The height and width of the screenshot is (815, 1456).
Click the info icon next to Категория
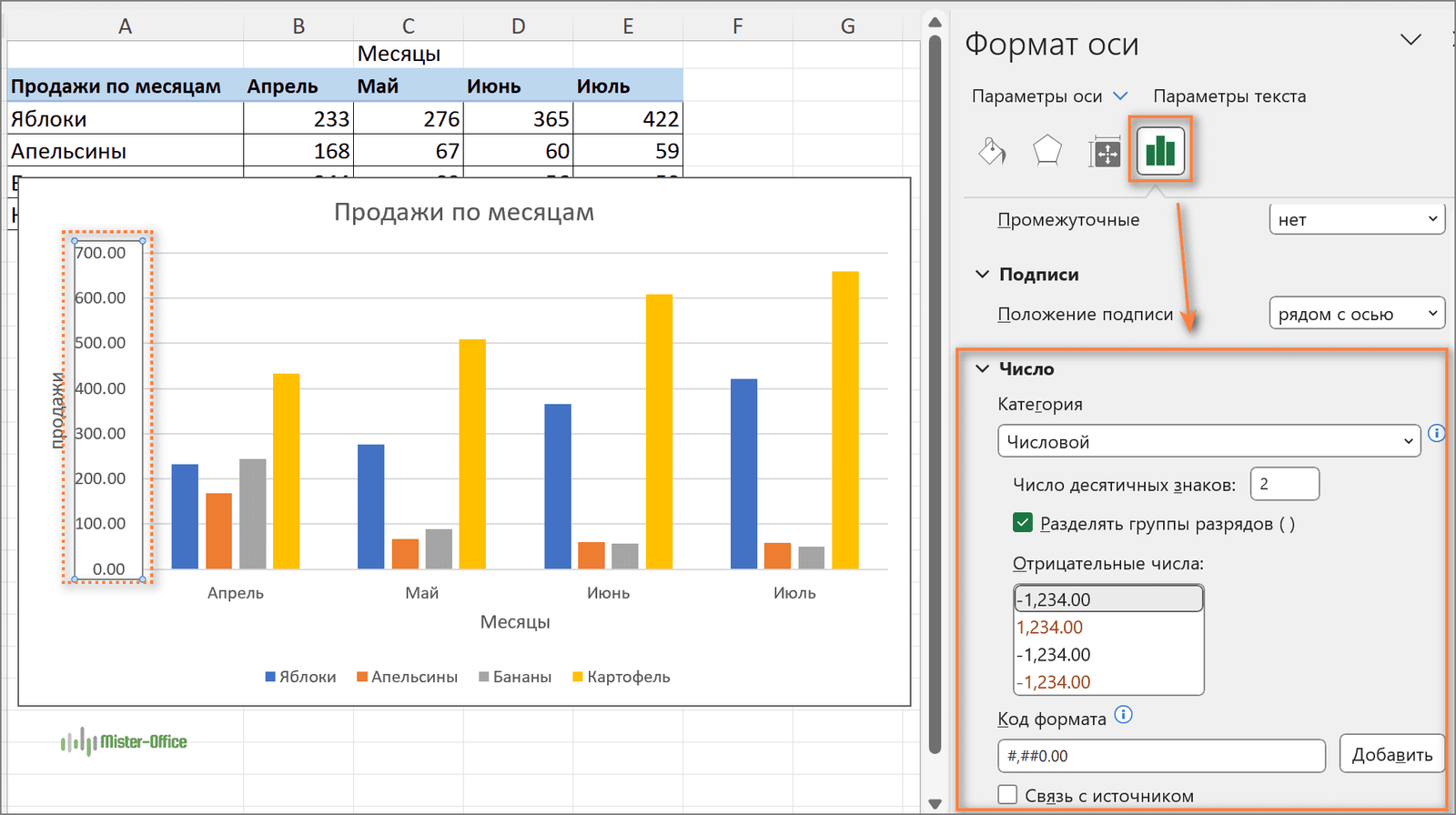pos(1437,434)
